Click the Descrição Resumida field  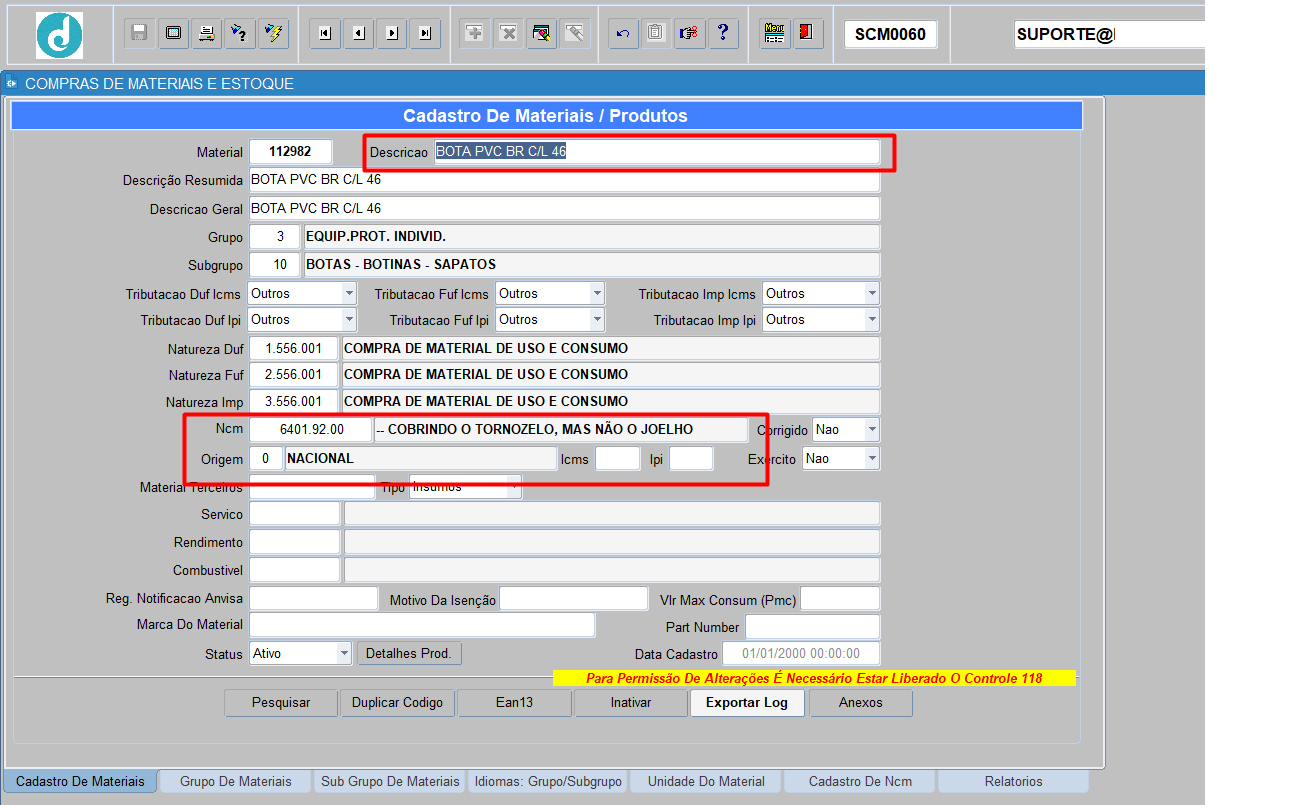[x=564, y=180]
